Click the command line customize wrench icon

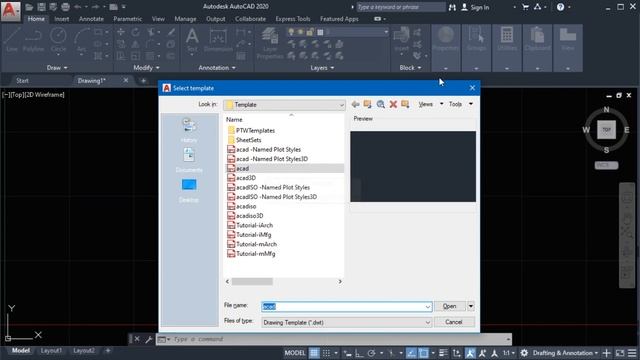coord(149,339)
